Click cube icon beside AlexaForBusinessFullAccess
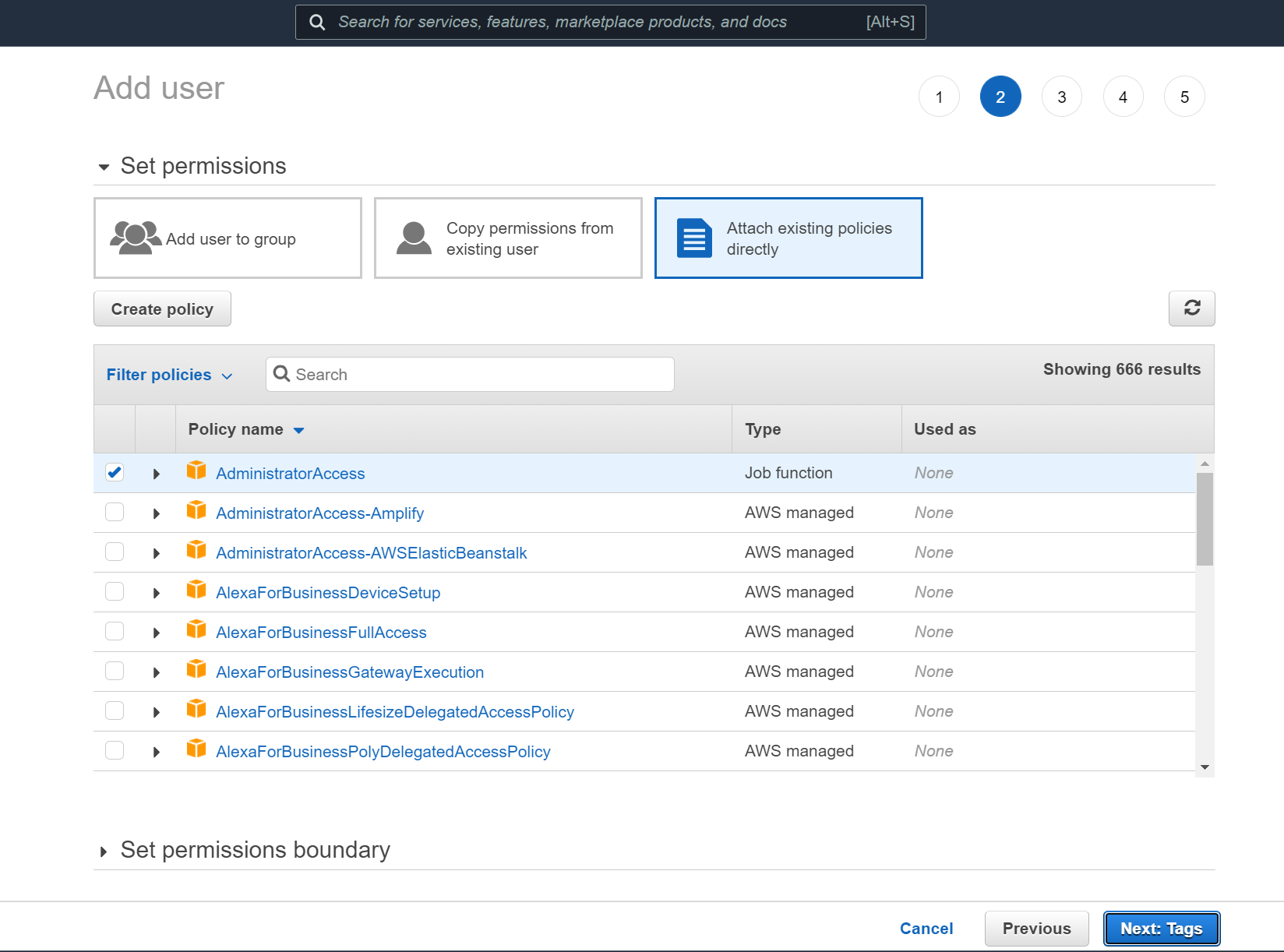 196,629
